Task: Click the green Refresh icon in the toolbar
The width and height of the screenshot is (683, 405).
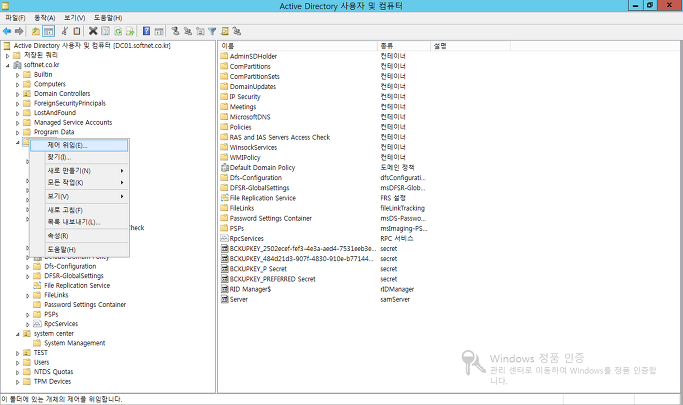Action: tap(118, 31)
